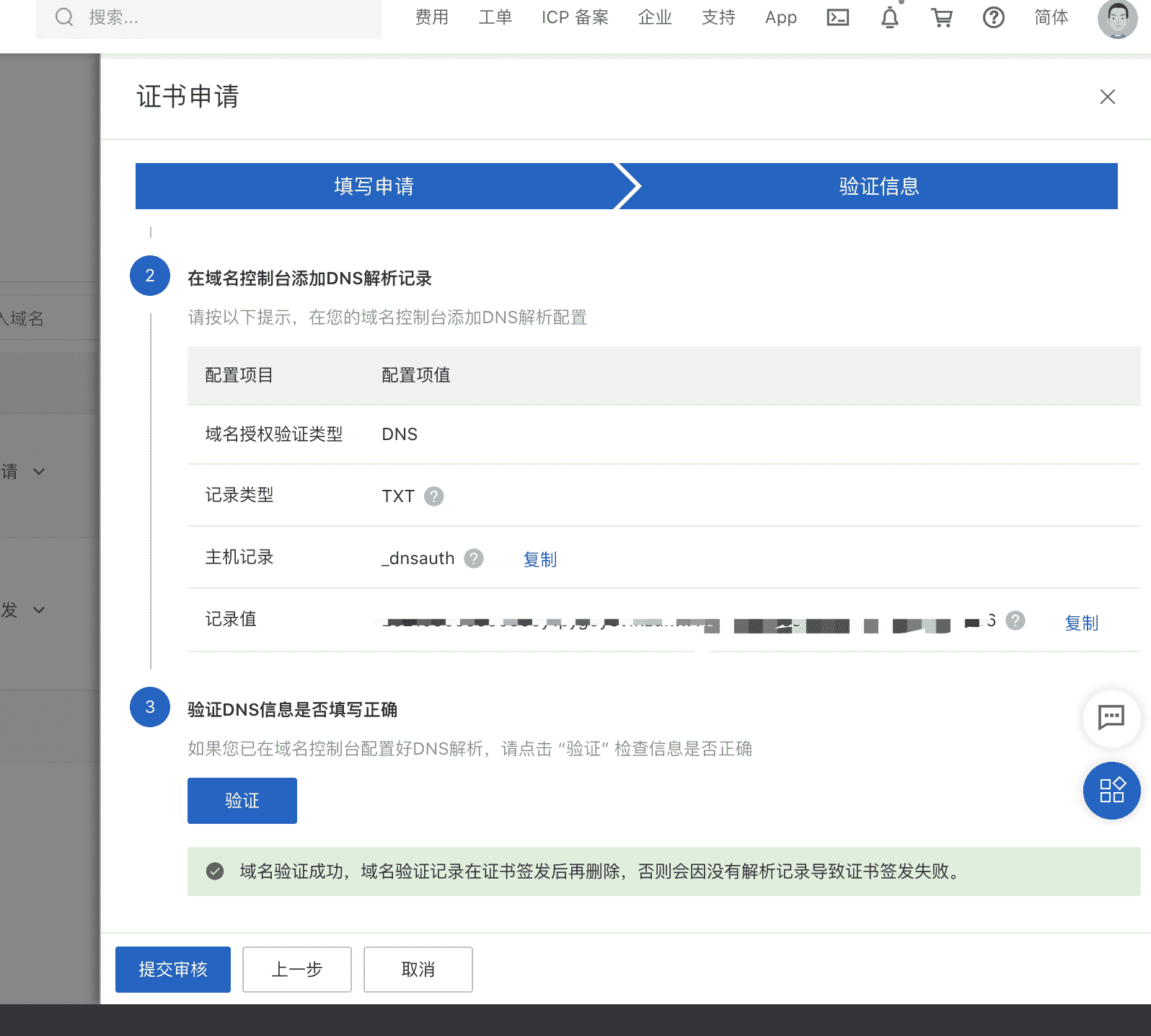The image size is (1151, 1036).
Task: Expand the 发 sidebar chevron
Action: (x=39, y=610)
